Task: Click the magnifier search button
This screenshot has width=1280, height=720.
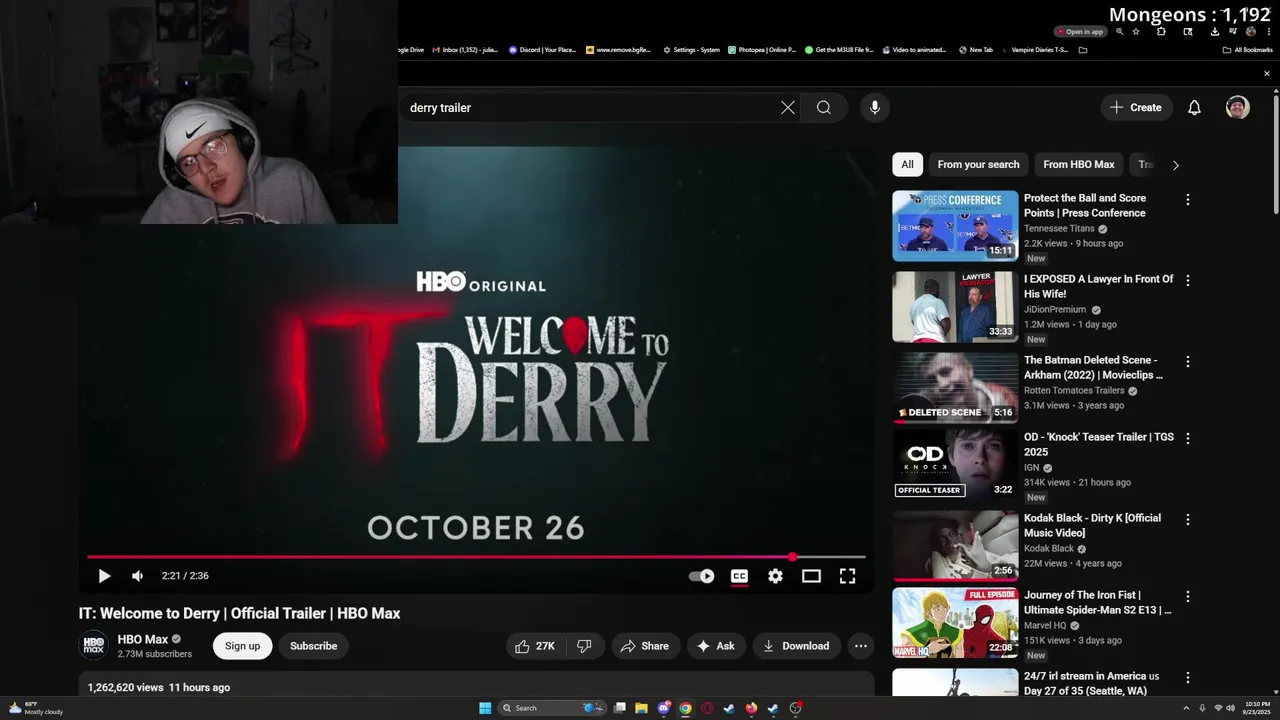Action: pos(824,108)
